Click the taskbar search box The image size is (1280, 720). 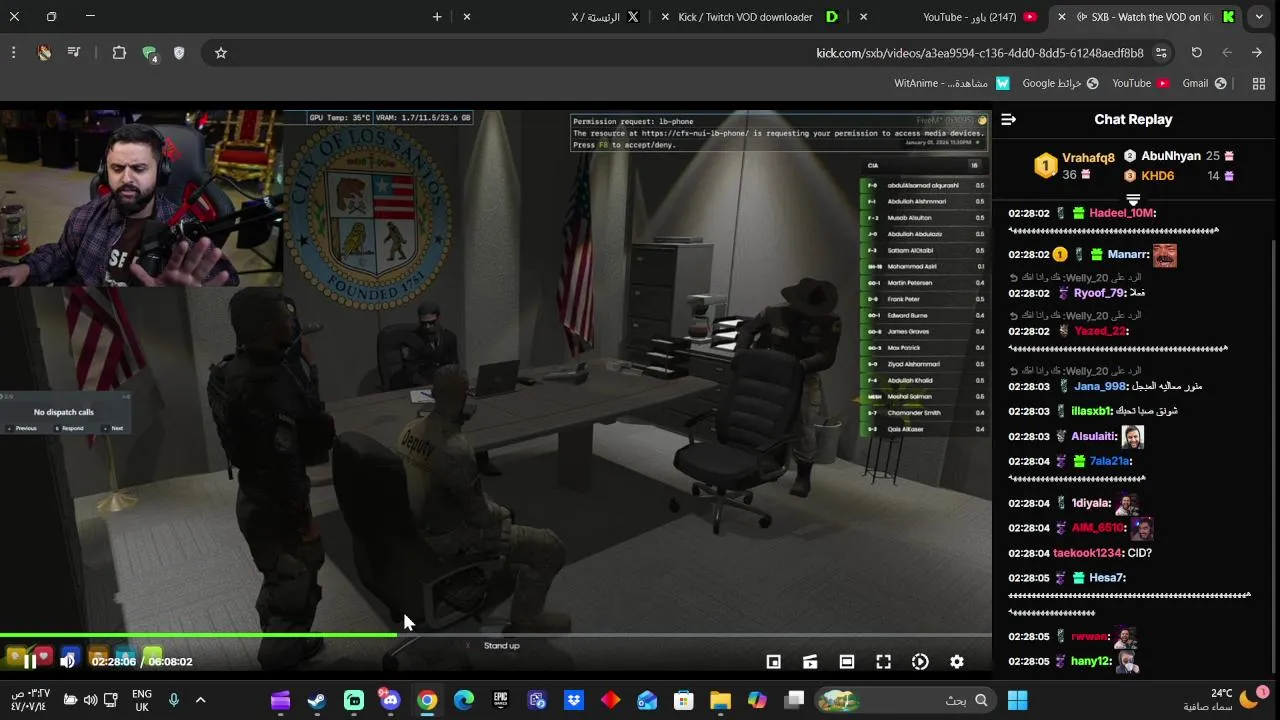coord(908,700)
